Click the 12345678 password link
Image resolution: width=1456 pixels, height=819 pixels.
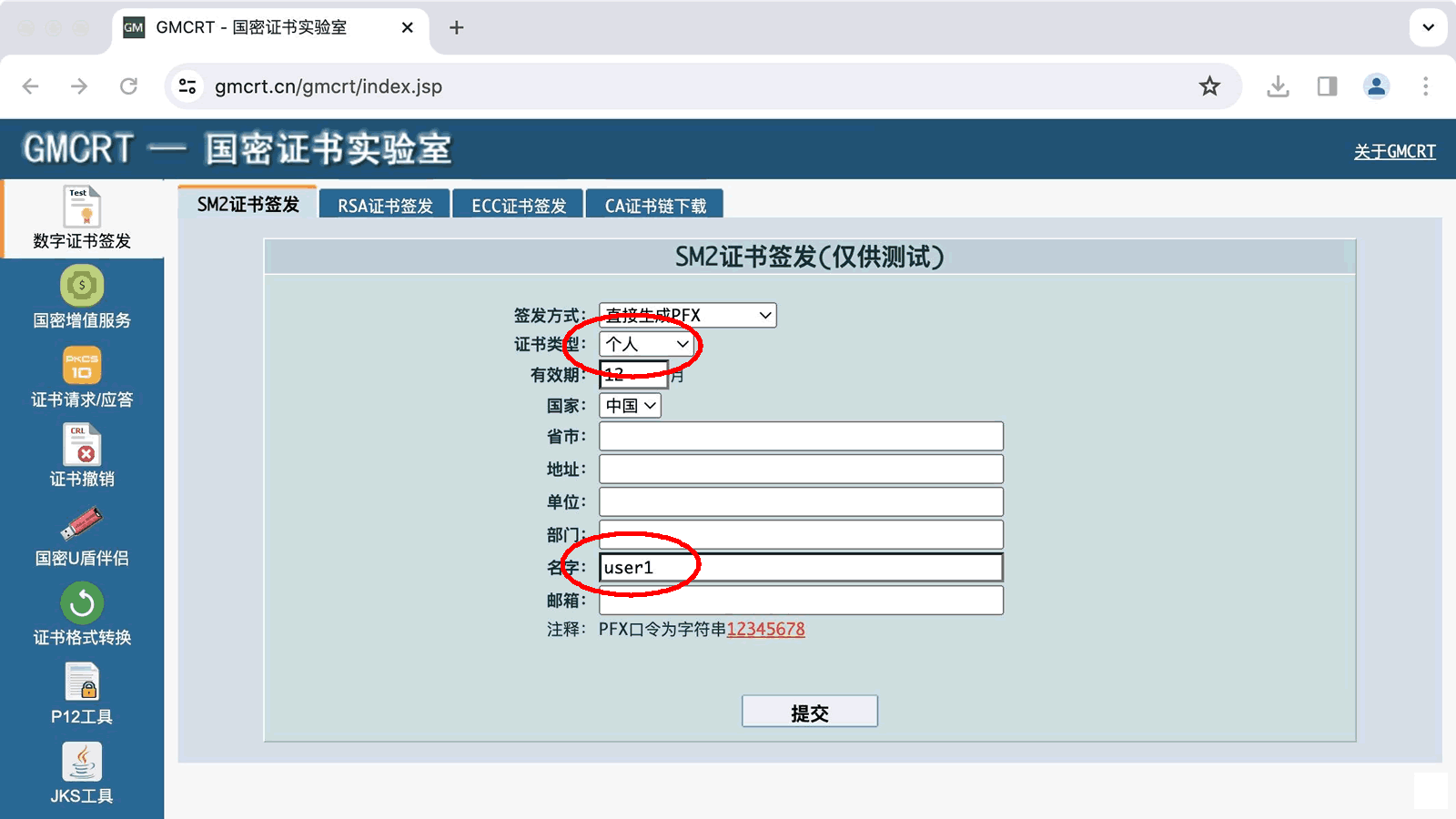click(x=765, y=629)
